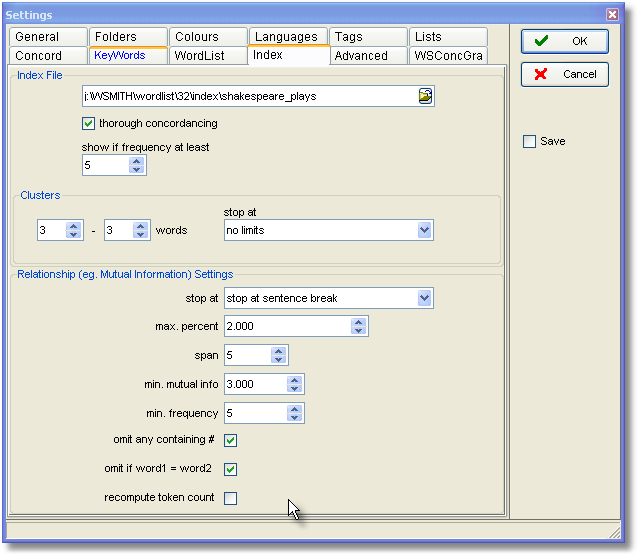This screenshot has height=557, width=639.
Task: Decrease first cluster words value
Action: point(74,234)
